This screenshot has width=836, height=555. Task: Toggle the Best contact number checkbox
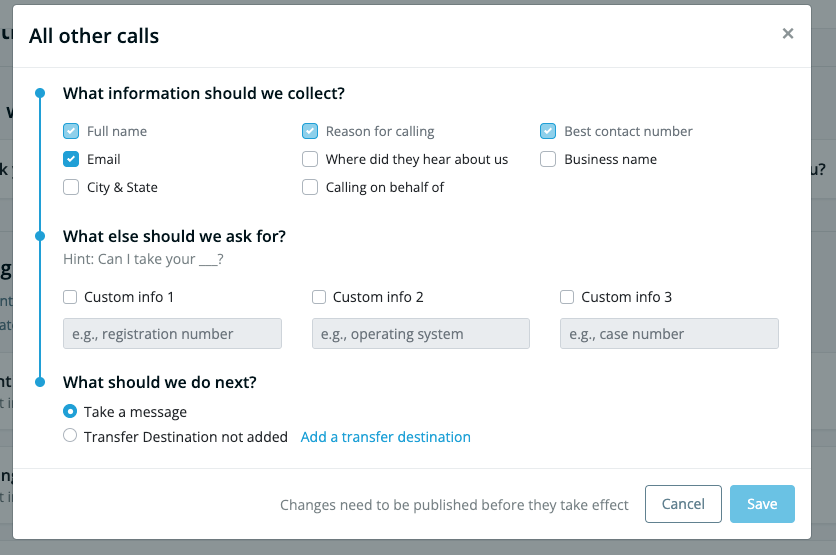pos(548,131)
